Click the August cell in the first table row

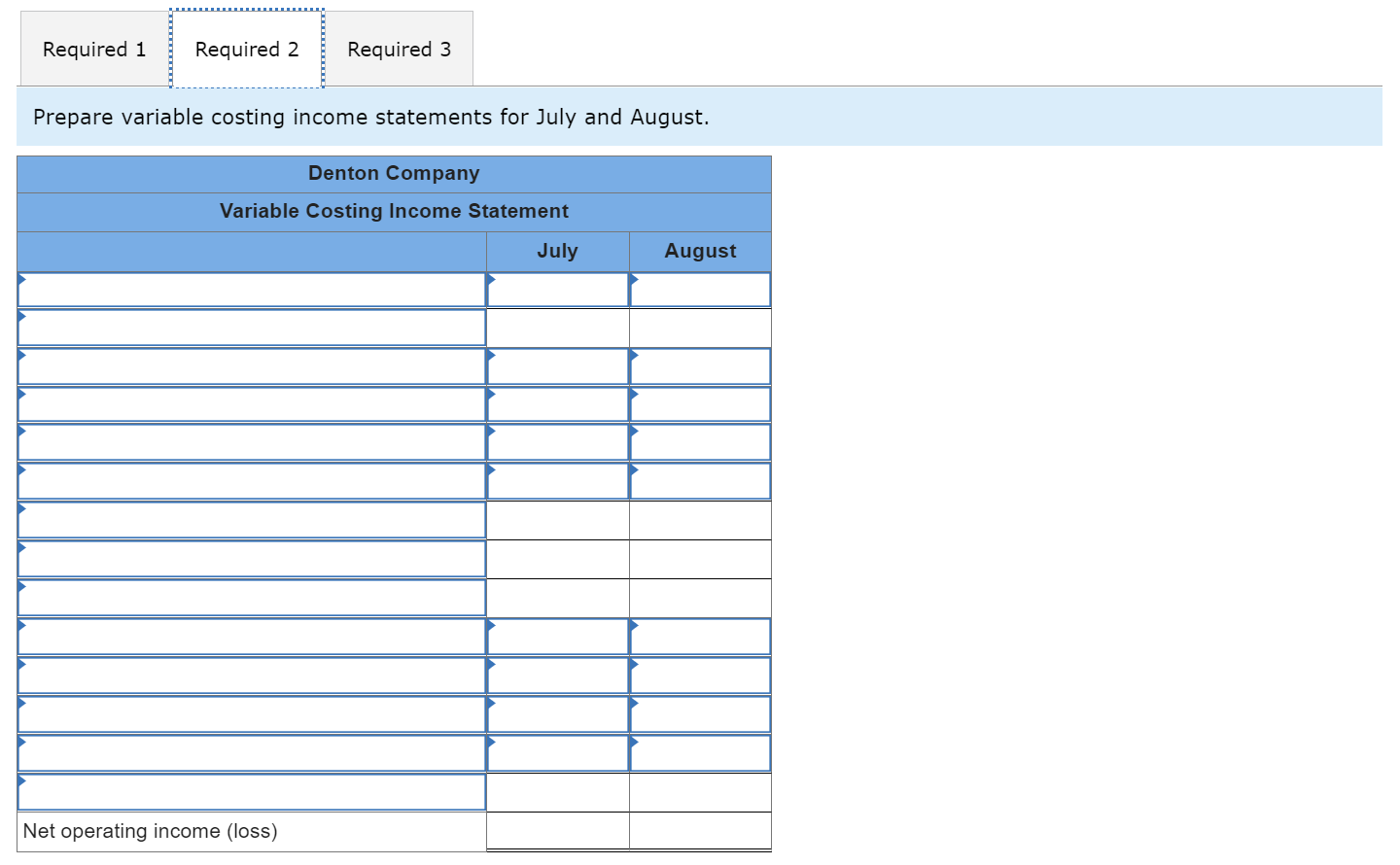700,290
